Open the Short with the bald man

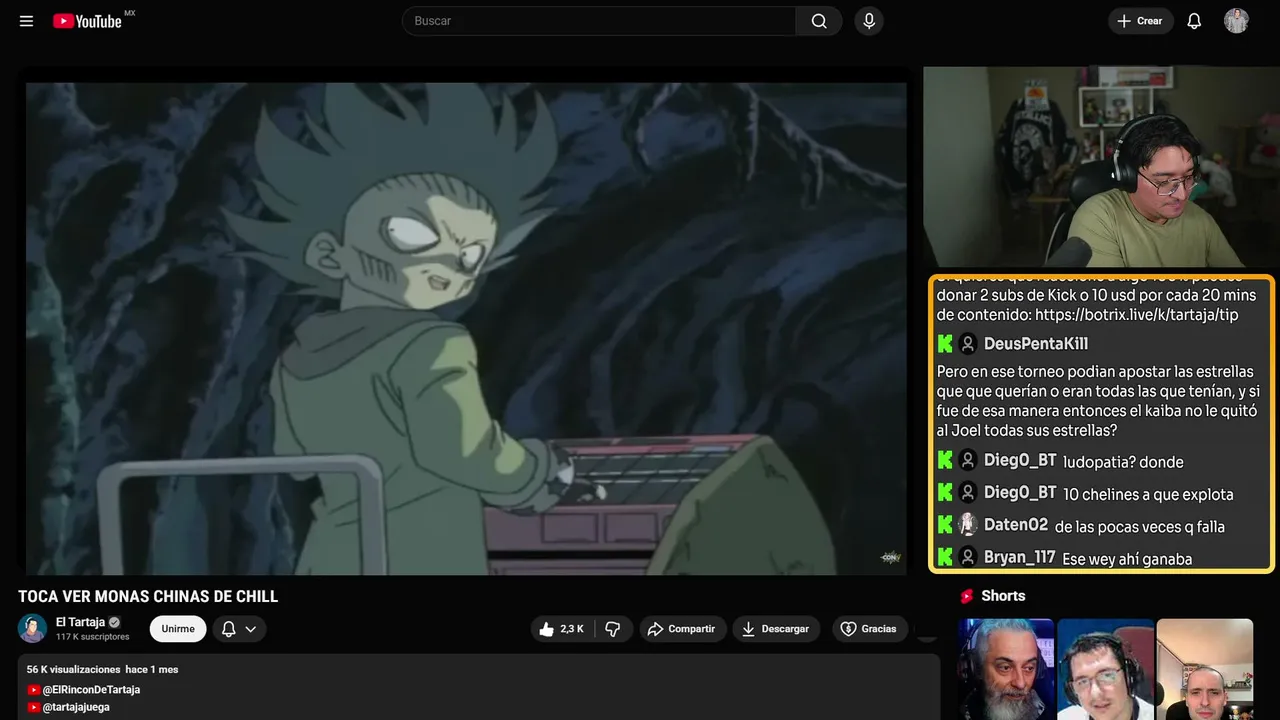(x=1204, y=669)
